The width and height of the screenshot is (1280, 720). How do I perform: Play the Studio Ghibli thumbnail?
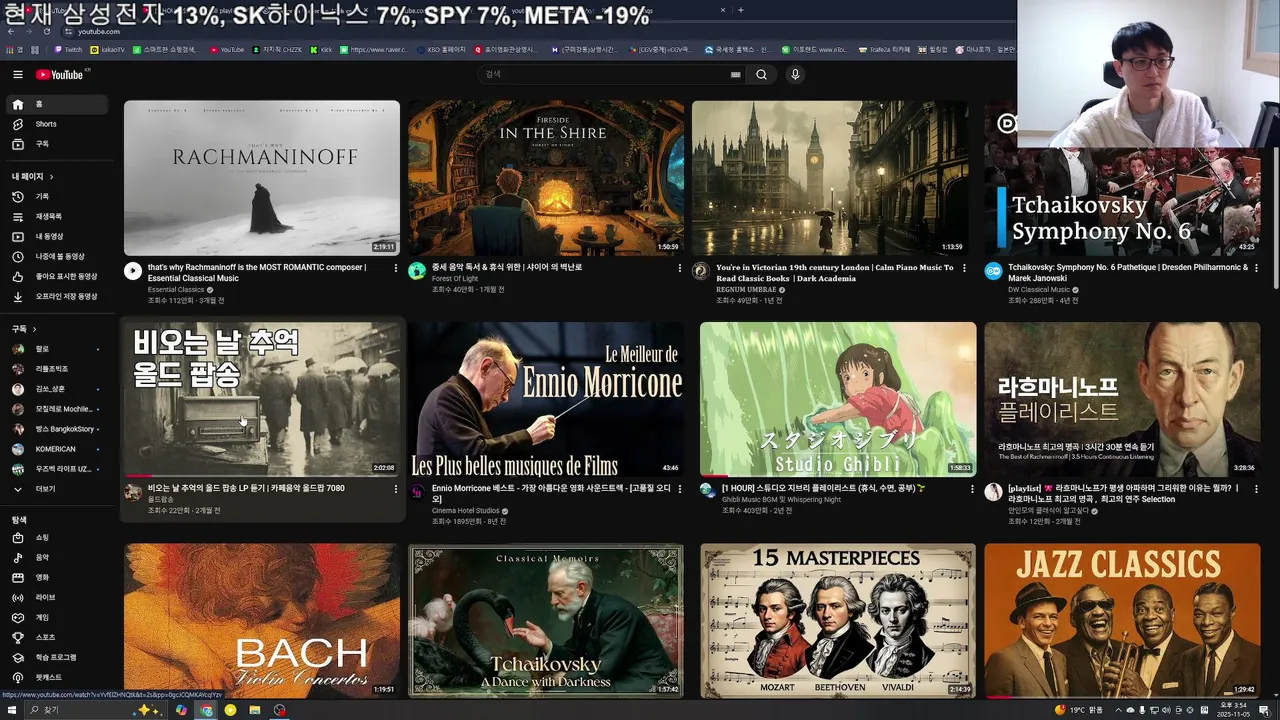tap(838, 400)
